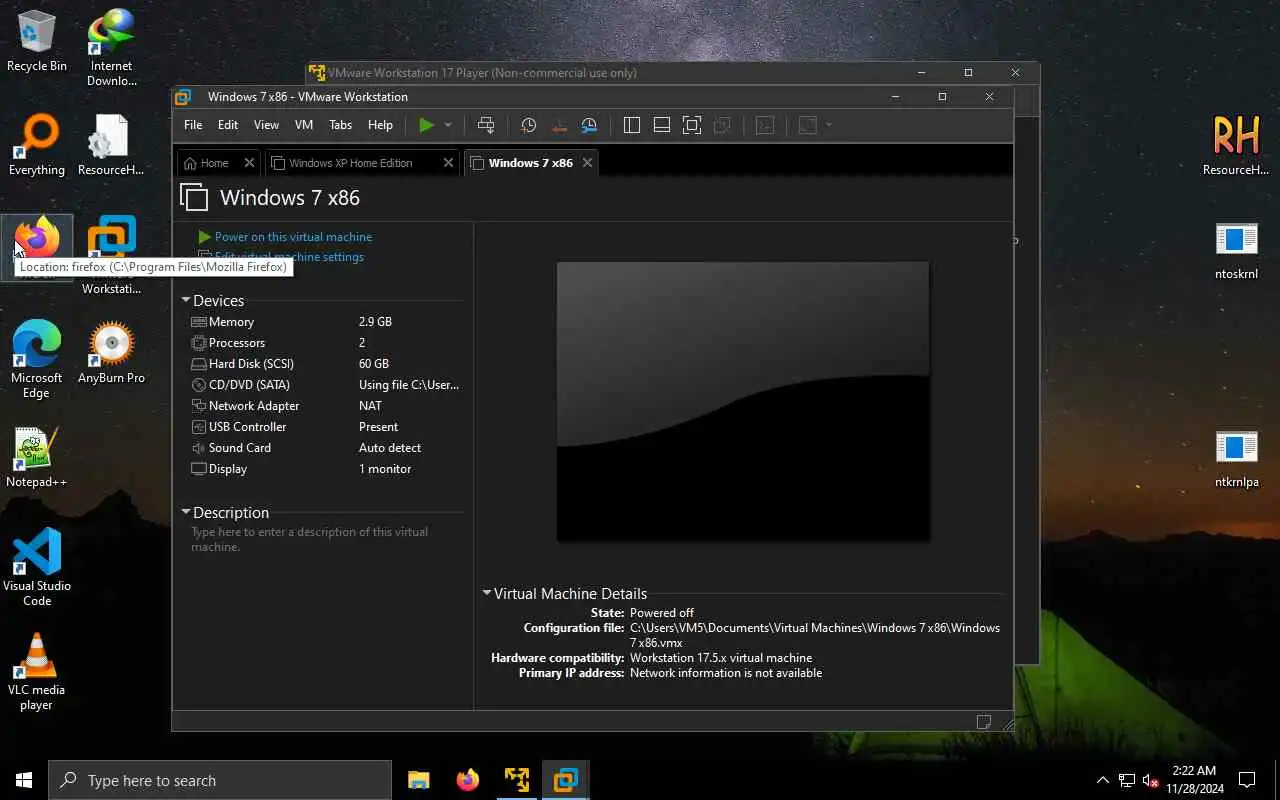The image size is (1280, 800).
Task: Close the Windows 7 x86 tab
Action: point(587,163)
